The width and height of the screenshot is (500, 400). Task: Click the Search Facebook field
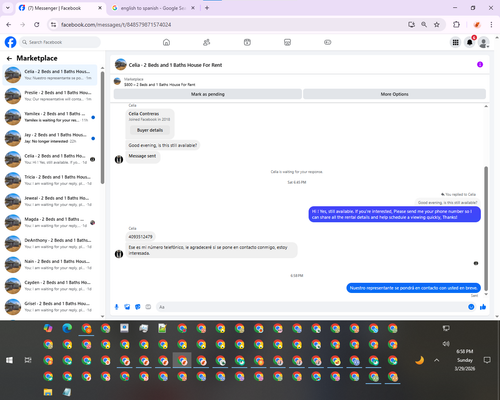pyautogui.click(x=60, y=42)
